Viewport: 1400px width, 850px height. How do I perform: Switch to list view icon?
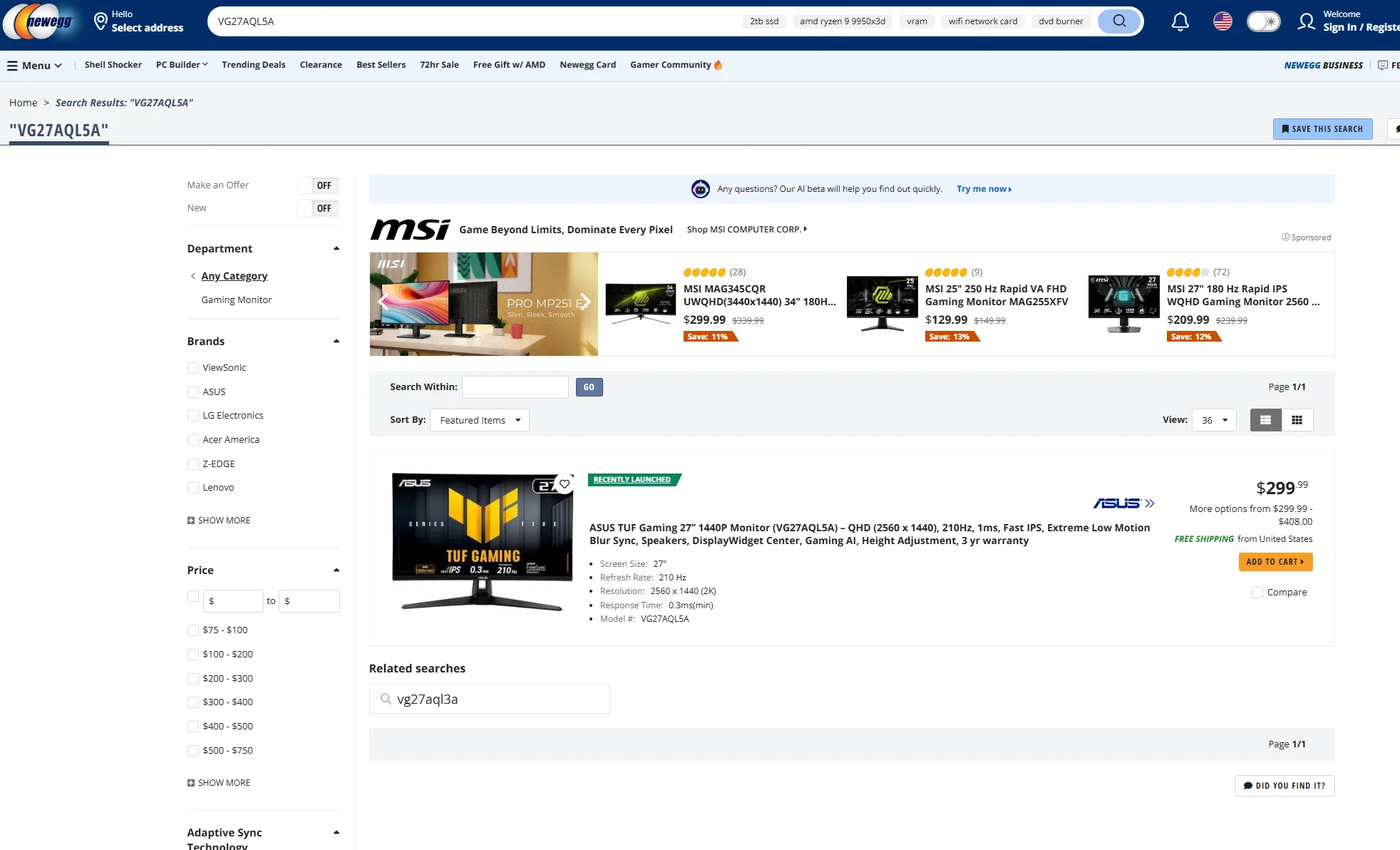(1265, 420)
